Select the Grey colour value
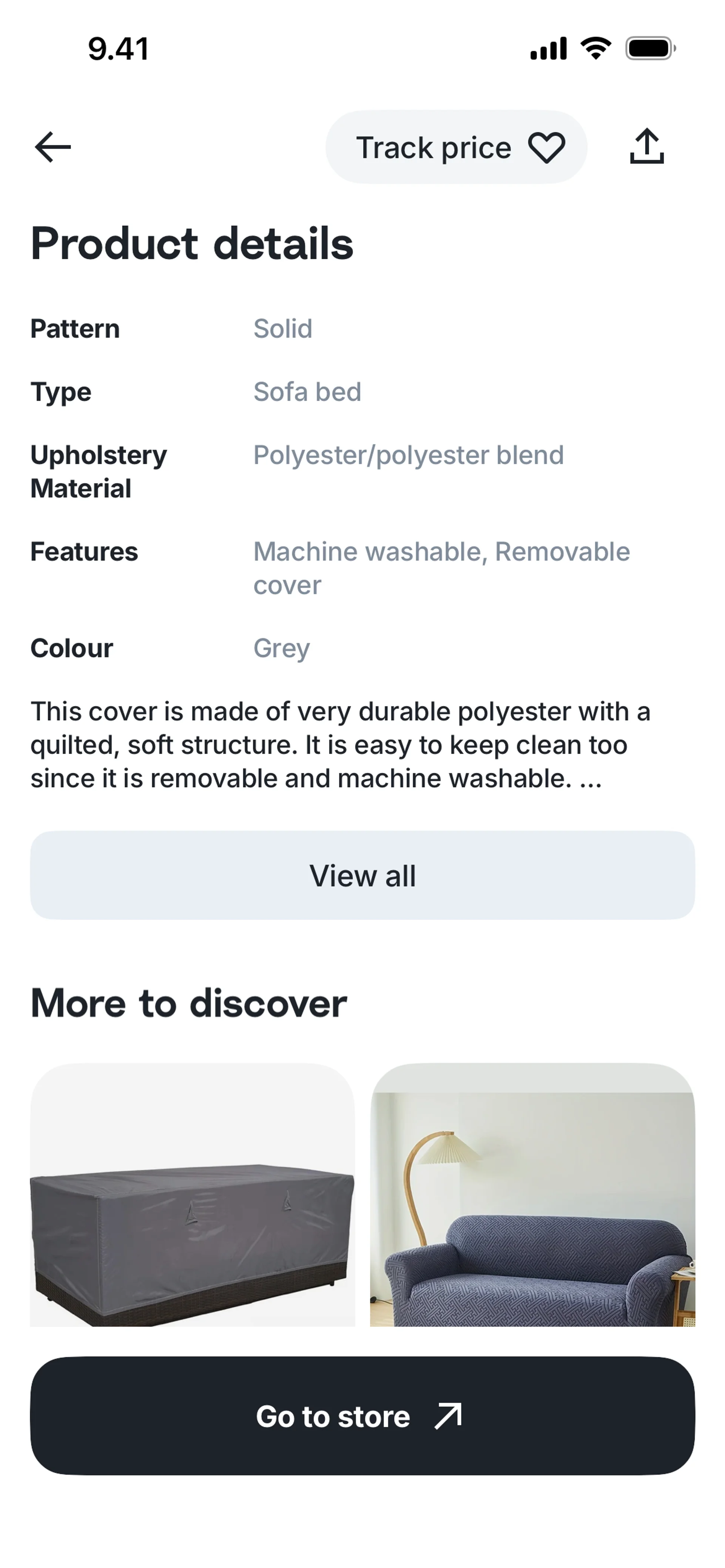725x1568 pixels. point(281,648)
